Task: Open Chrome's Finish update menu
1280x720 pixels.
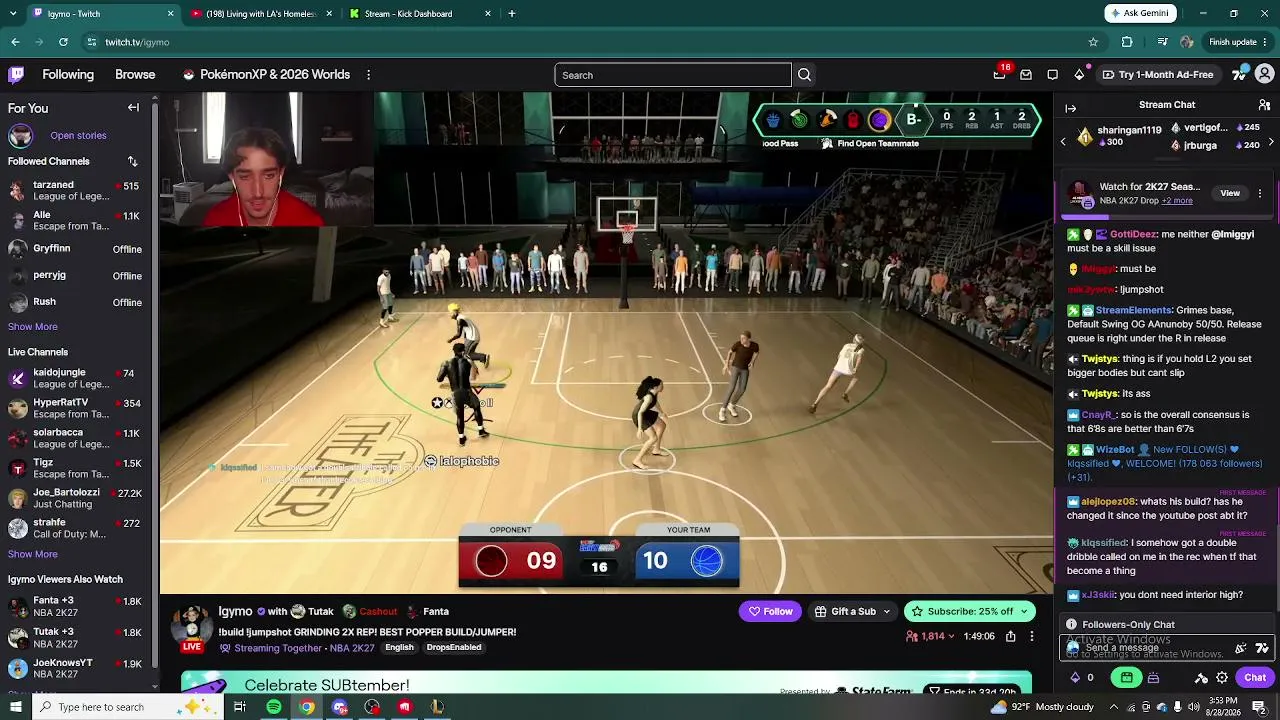Action: click(x=1239, y=42)
